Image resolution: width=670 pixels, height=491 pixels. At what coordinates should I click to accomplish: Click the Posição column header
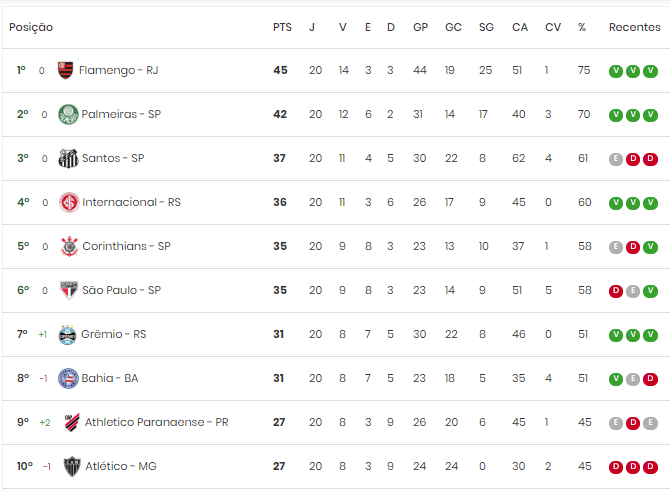(31, 27)
